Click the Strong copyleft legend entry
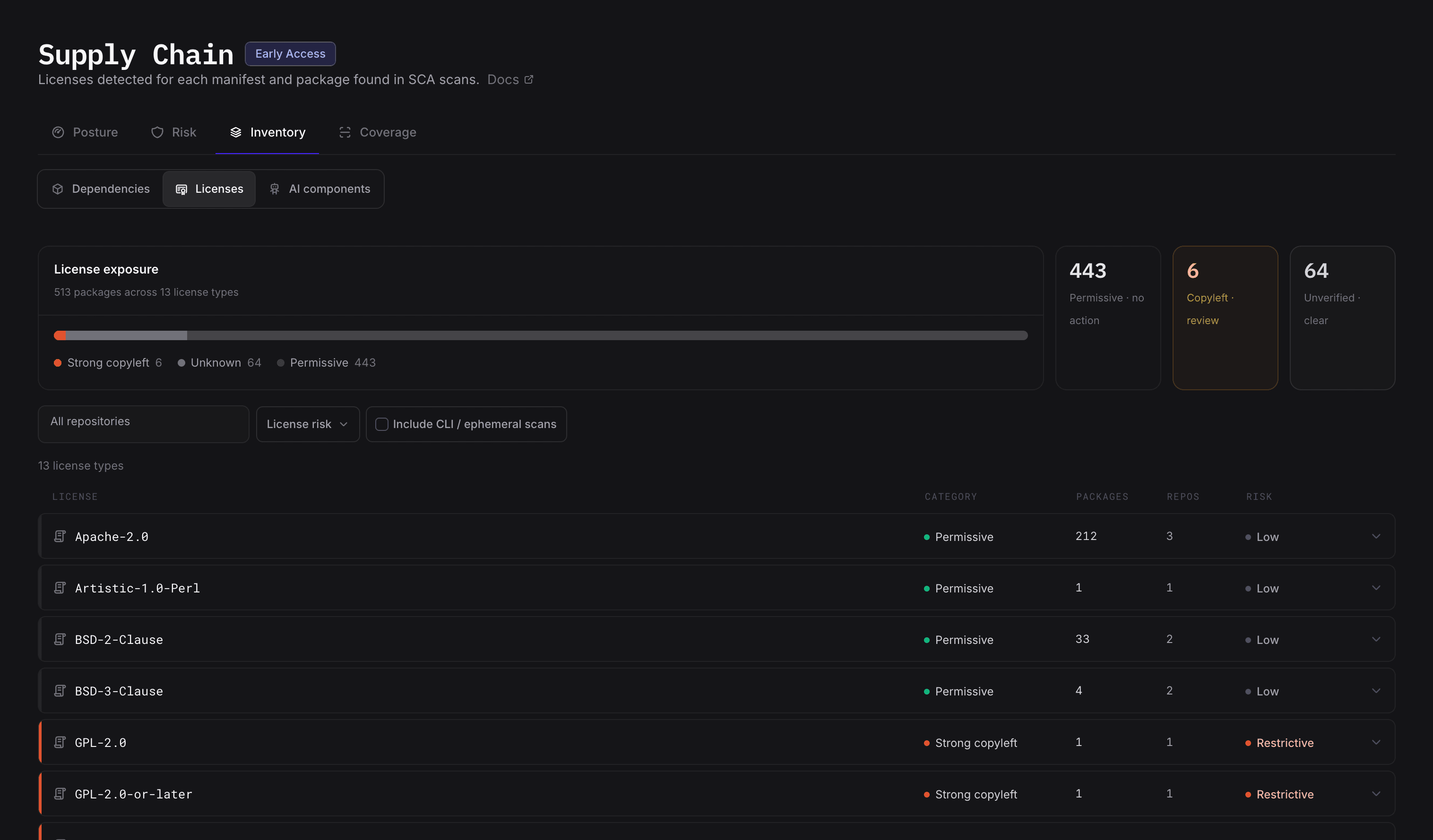1433x840 pixels. point(108,362)
